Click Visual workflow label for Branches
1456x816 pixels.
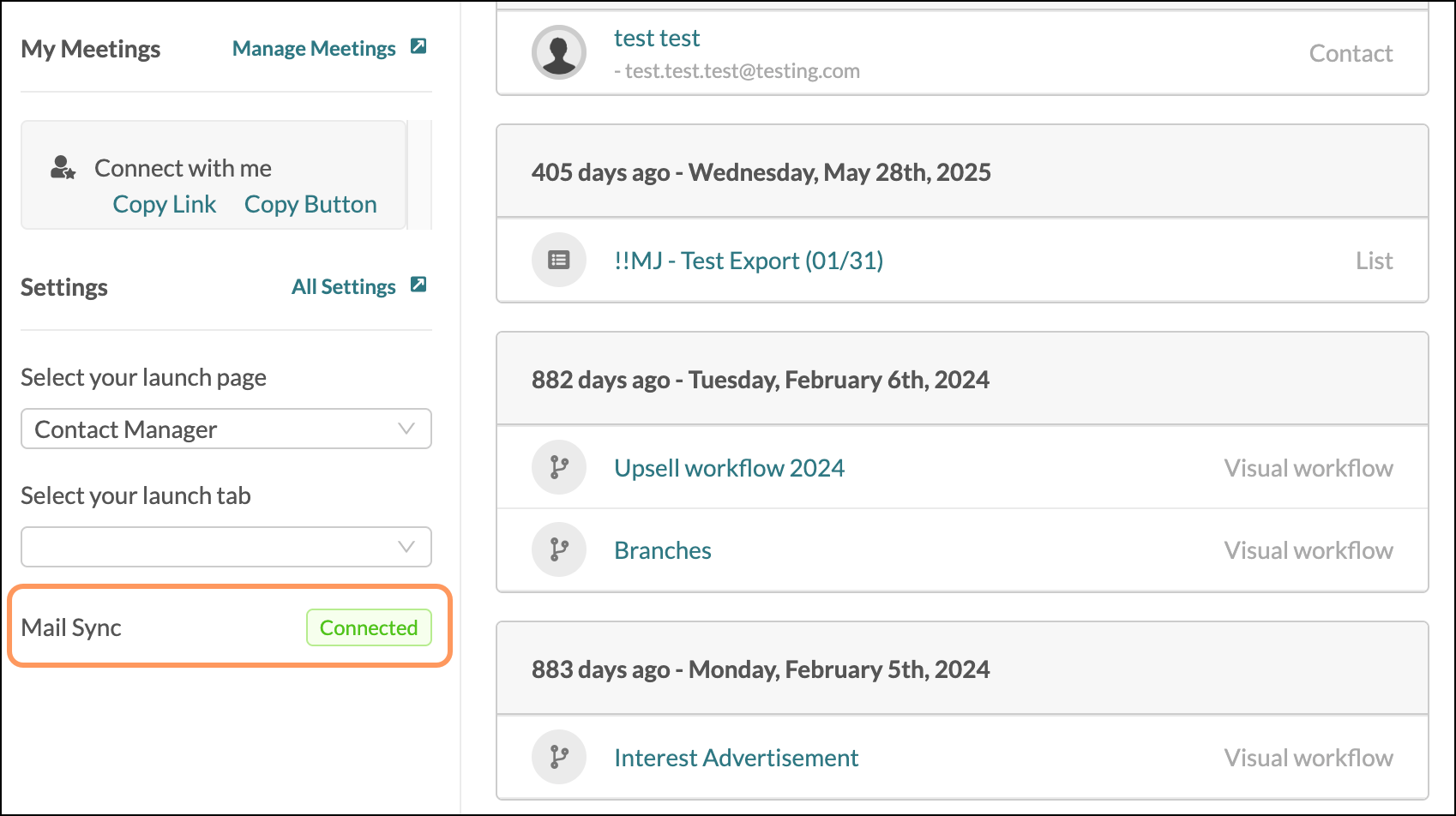[1309, 550]
